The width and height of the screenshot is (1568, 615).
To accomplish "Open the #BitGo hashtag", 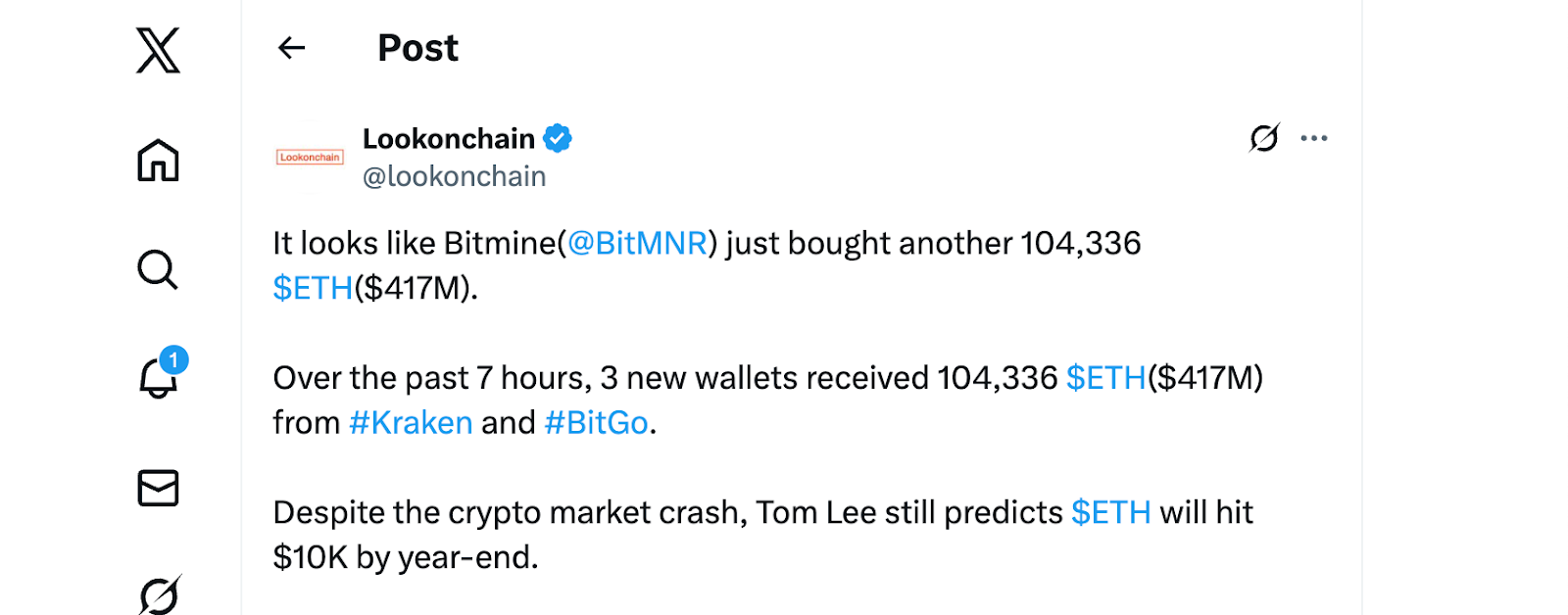I will pyautogui.click(x=596, y=423).
